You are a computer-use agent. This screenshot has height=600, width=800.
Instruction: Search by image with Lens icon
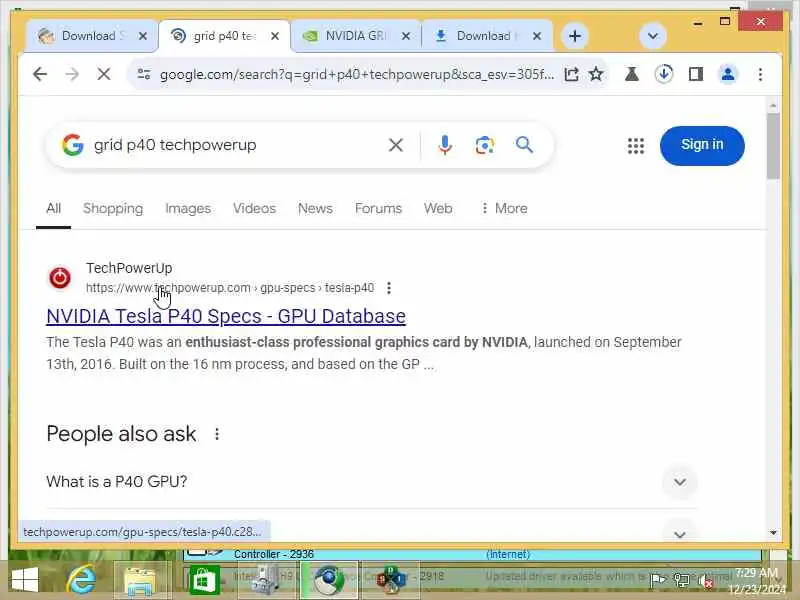tap(485, 145)
